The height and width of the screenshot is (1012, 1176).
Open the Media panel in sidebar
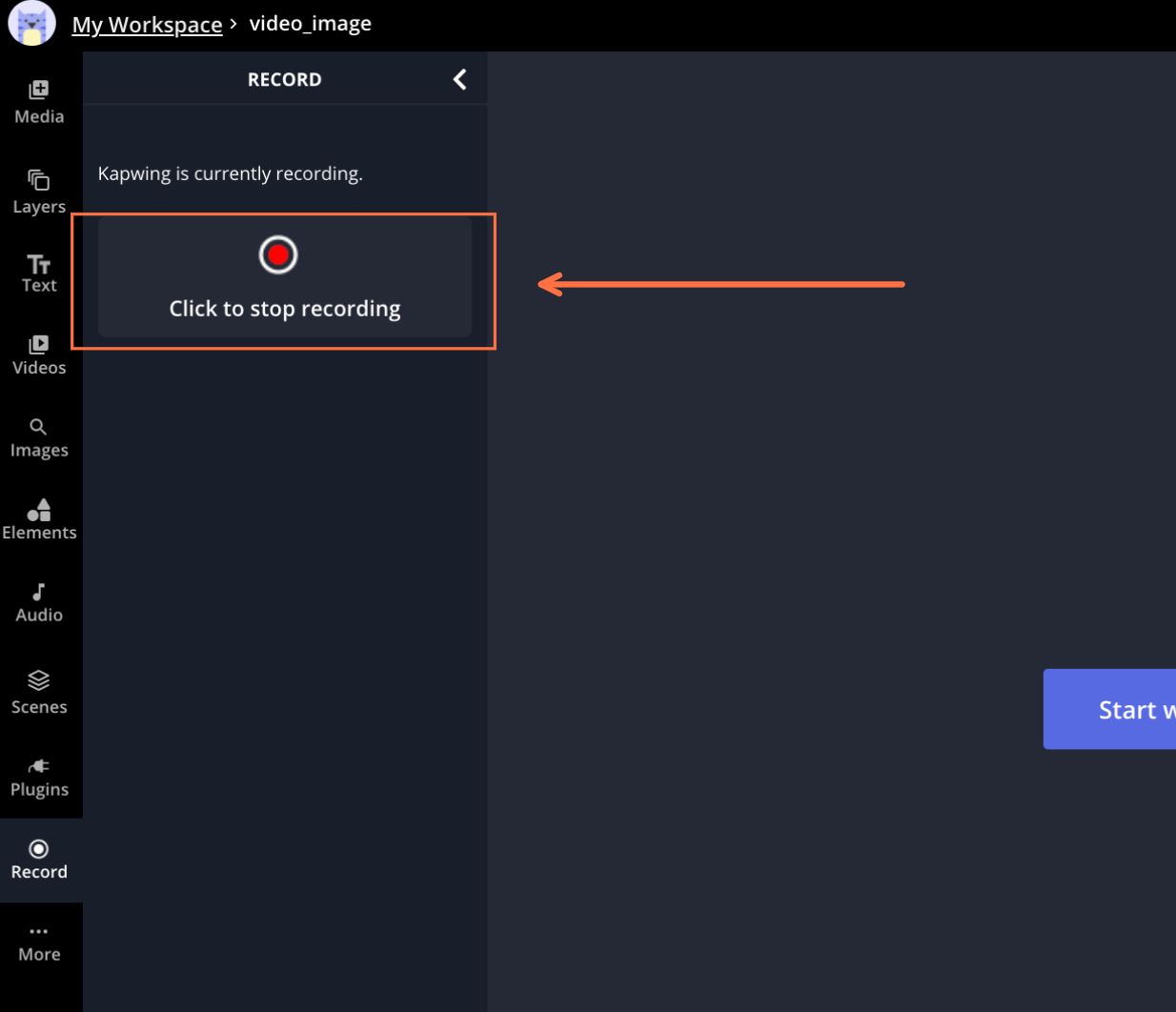(x=39, y=102)
